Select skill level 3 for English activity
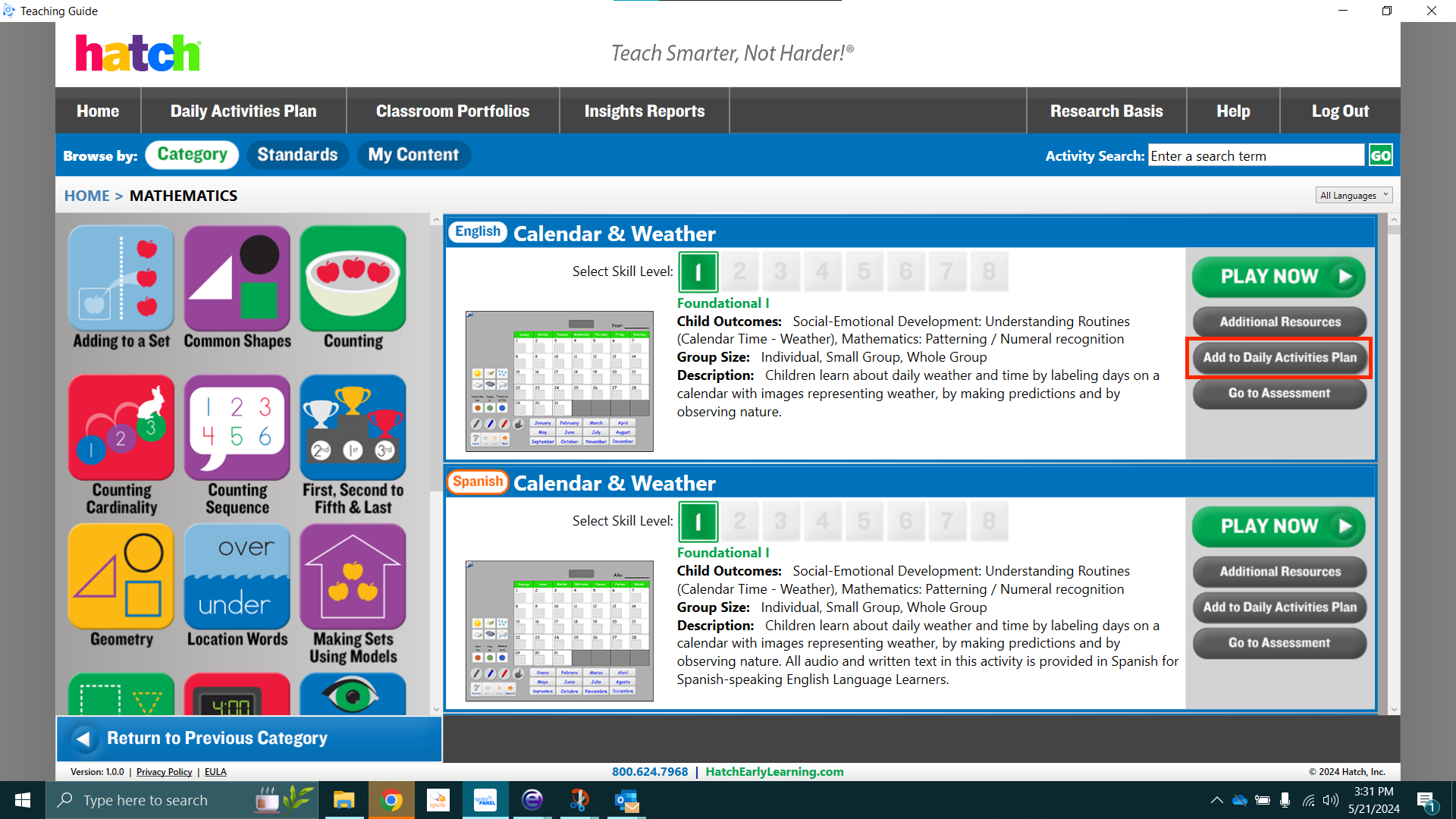 (781, 271)
